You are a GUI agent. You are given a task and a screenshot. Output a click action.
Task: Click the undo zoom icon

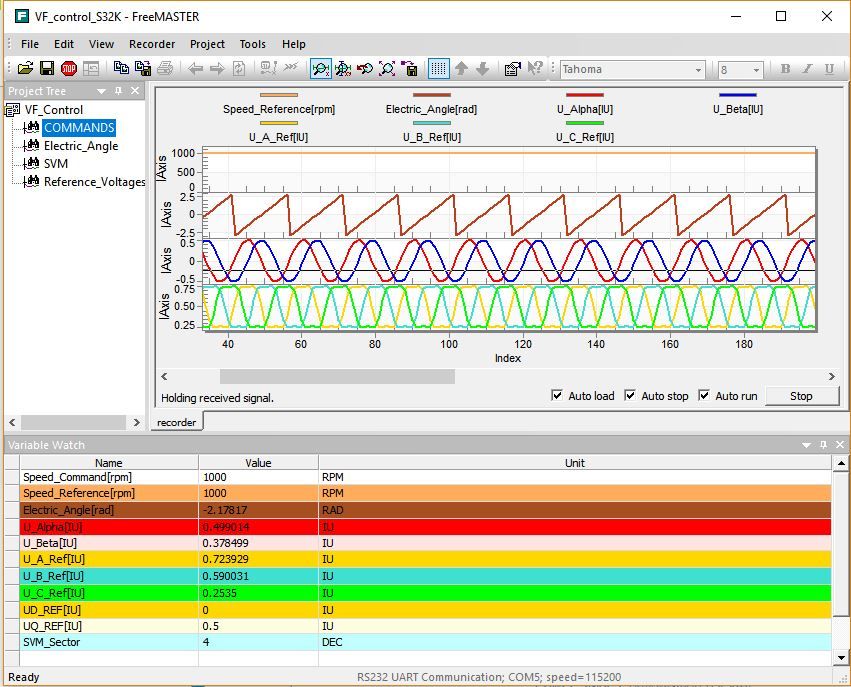coord(365,68)
